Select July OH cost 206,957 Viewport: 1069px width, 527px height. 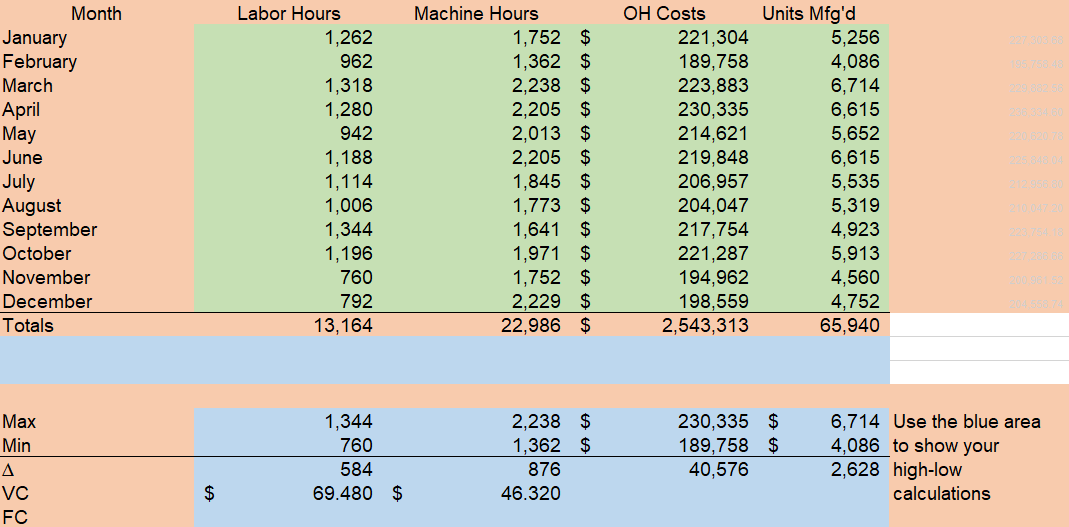713,182
